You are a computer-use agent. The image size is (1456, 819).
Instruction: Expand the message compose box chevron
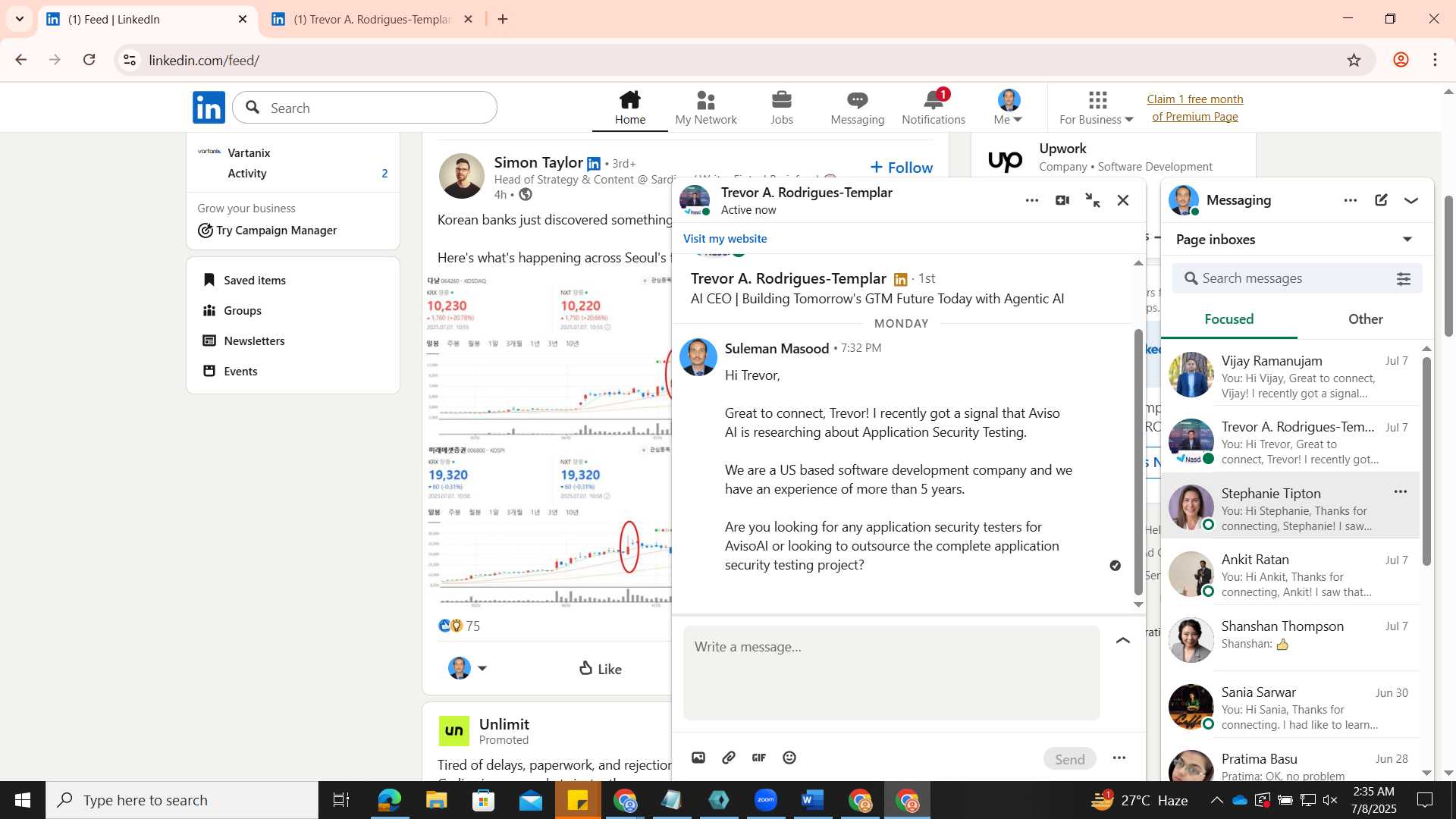coord(1123,641)
